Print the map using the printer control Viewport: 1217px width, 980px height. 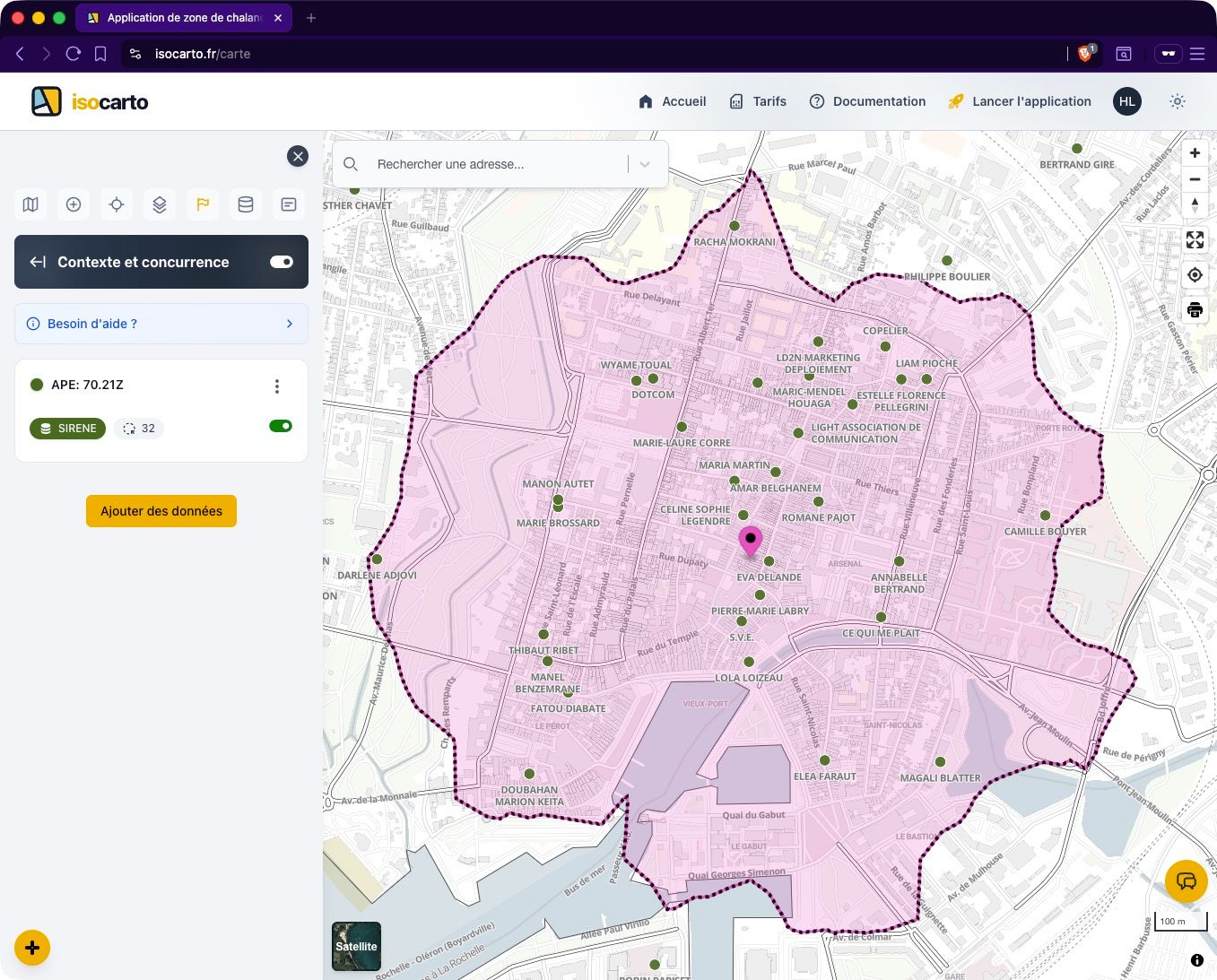point(1195,309)
